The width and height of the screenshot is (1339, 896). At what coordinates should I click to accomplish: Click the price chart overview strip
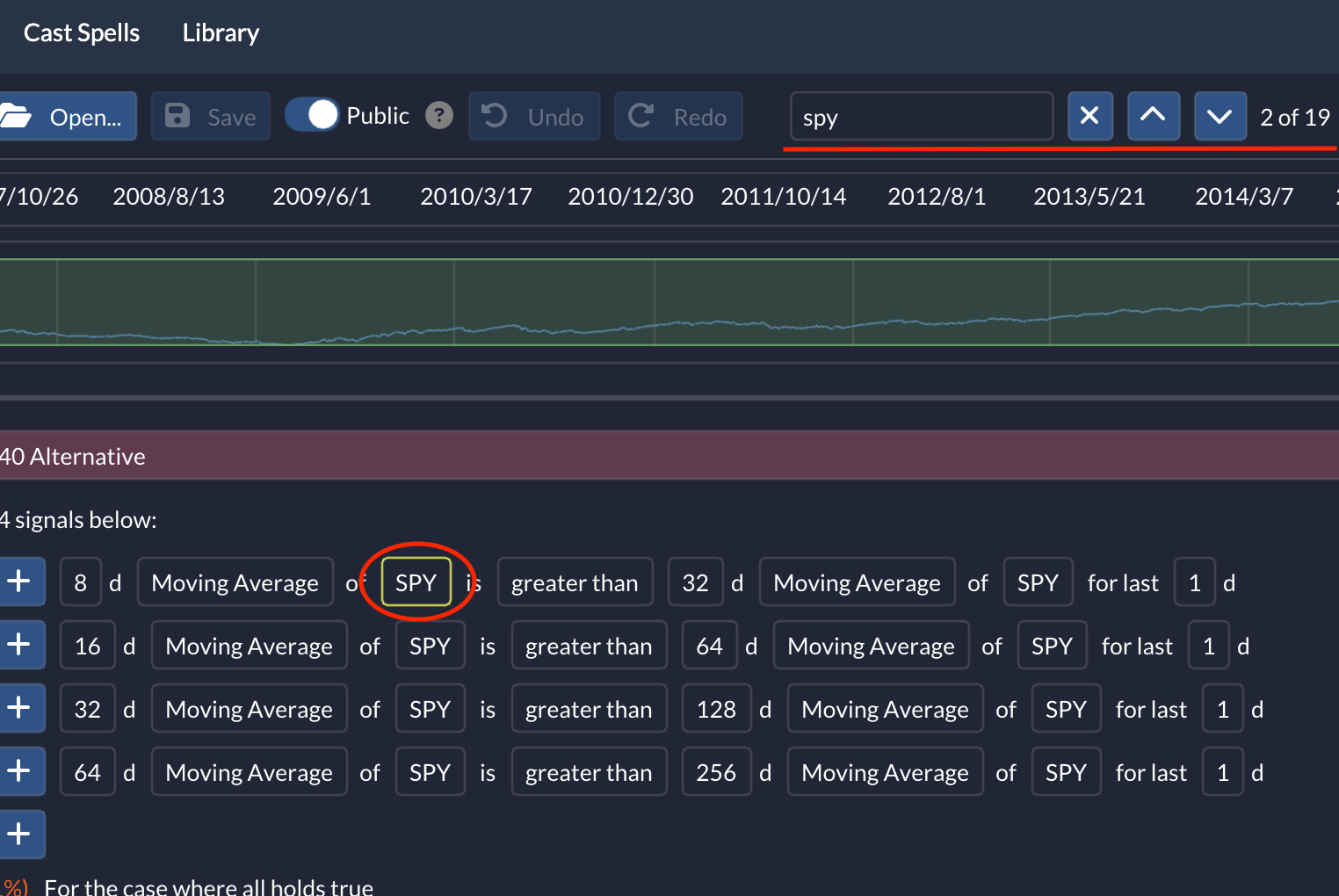669,302
